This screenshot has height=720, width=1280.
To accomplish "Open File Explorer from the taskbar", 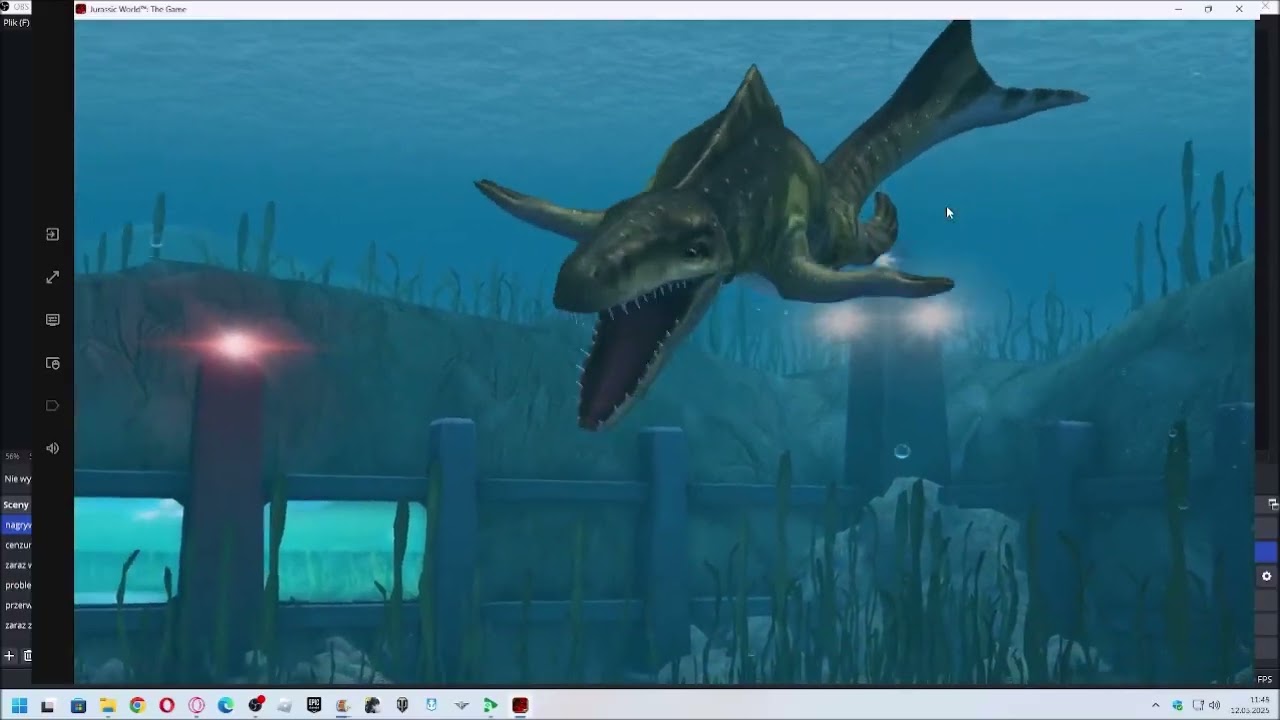I will coord(108,706).
